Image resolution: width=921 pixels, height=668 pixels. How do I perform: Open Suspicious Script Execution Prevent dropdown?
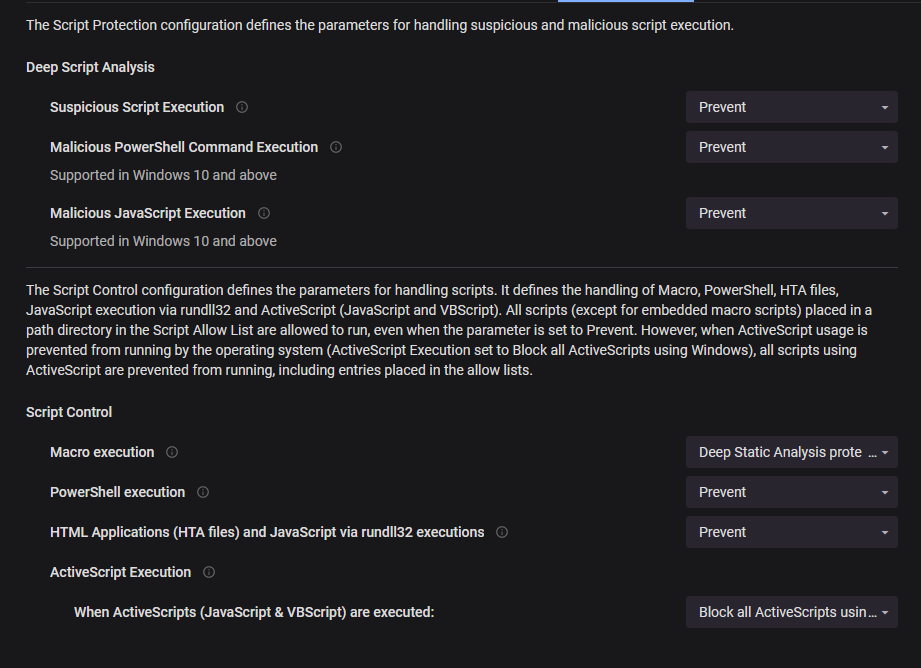[791, 107]
